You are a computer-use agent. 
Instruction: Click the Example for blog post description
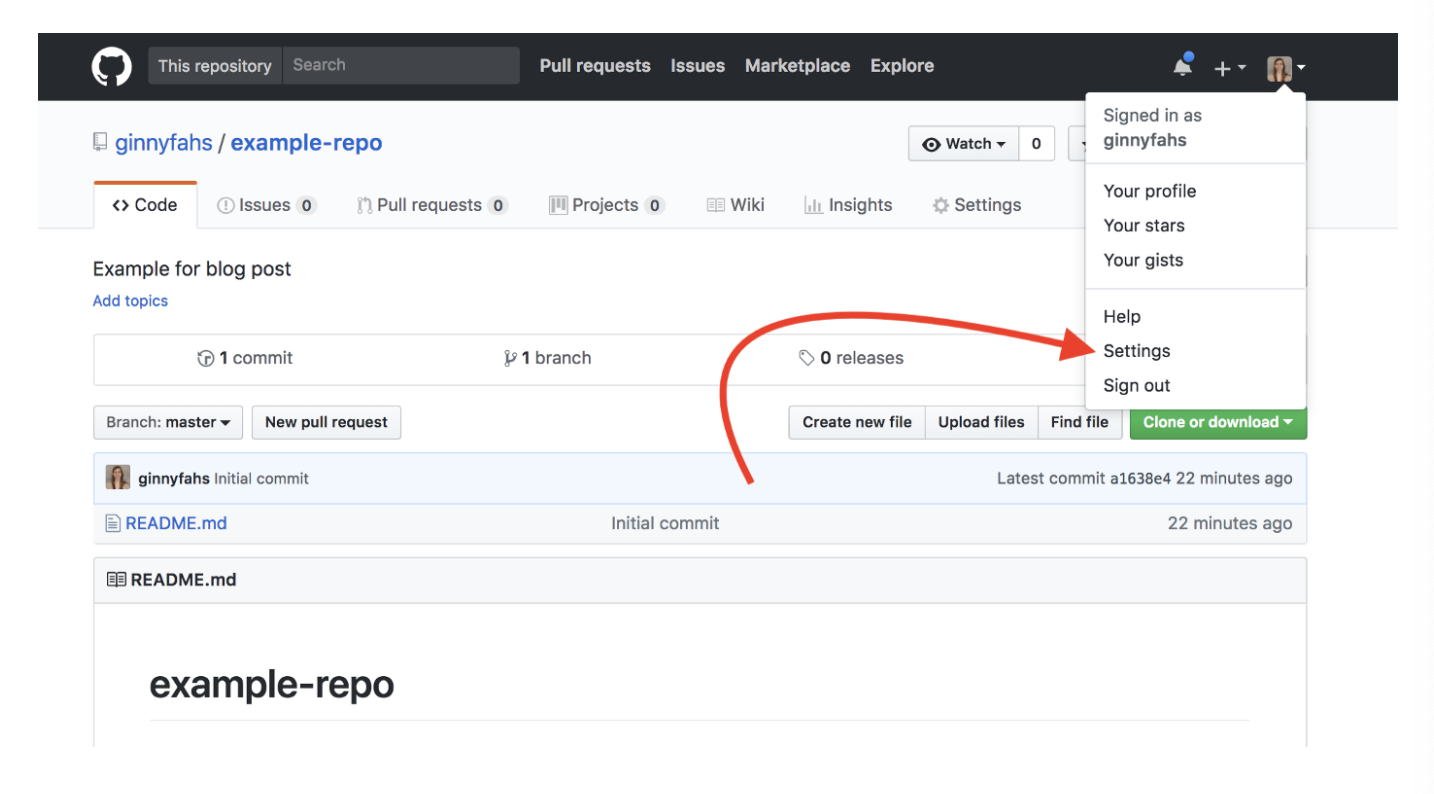click(192, 269)
